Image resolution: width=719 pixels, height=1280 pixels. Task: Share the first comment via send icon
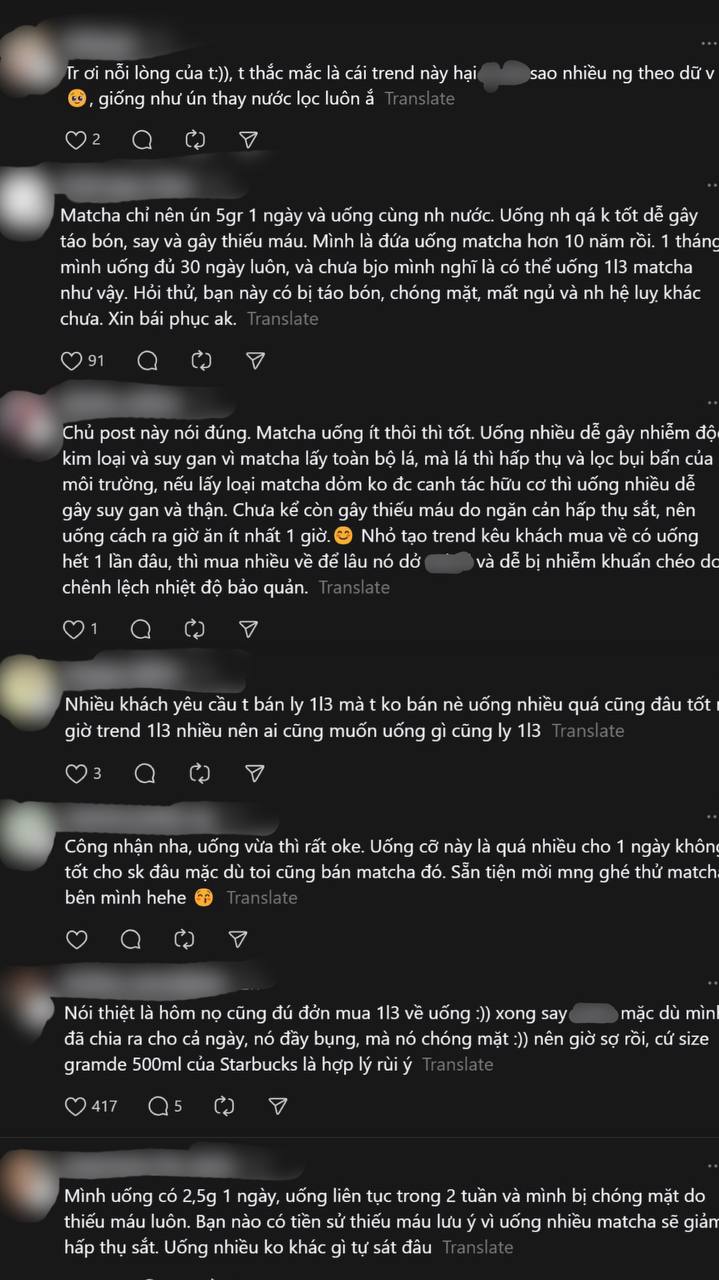(249, 140)
